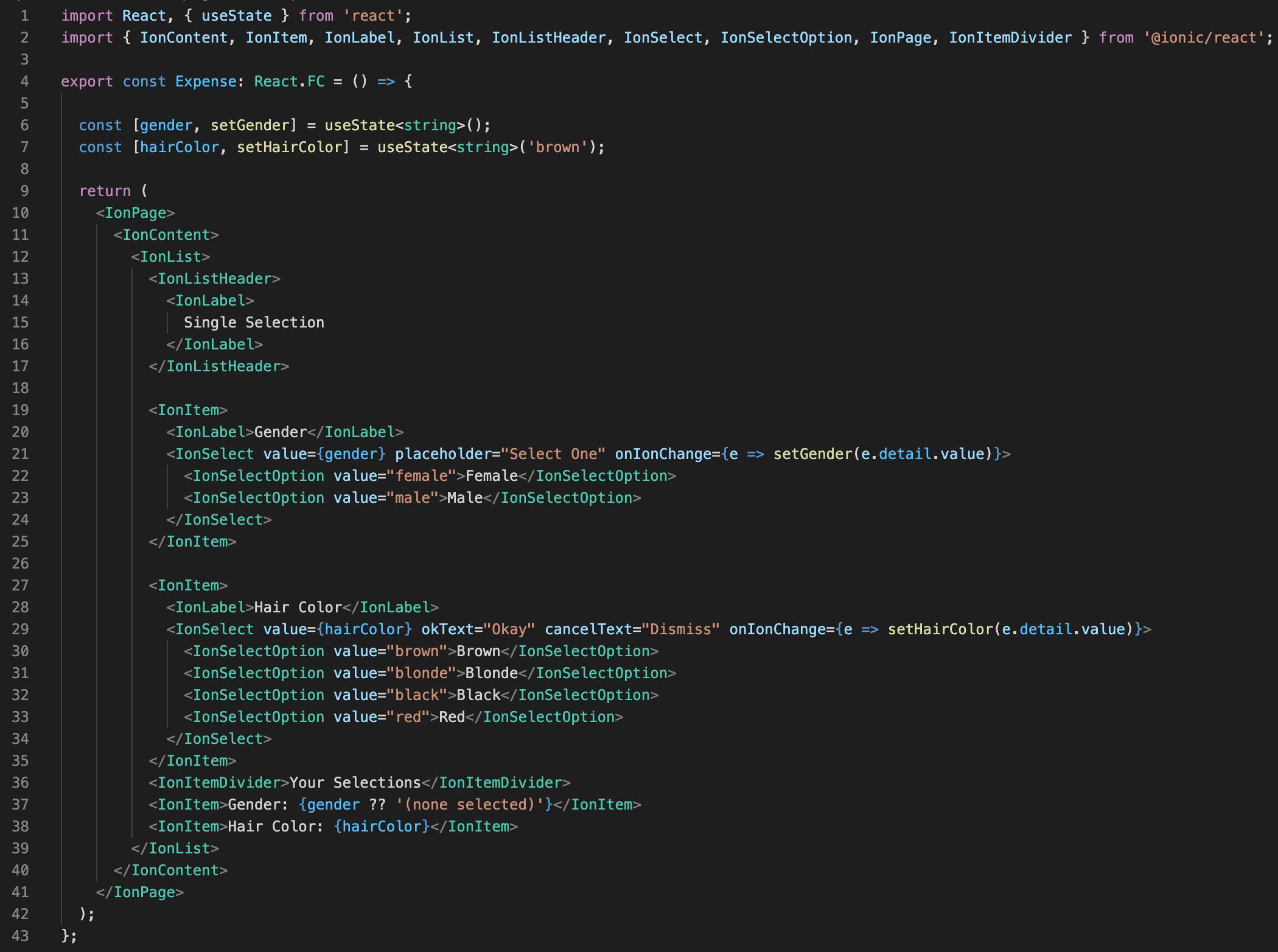Click the '@ionic/react' import string
This screenshot has width=1278, height=952.
click(1204, 38)
